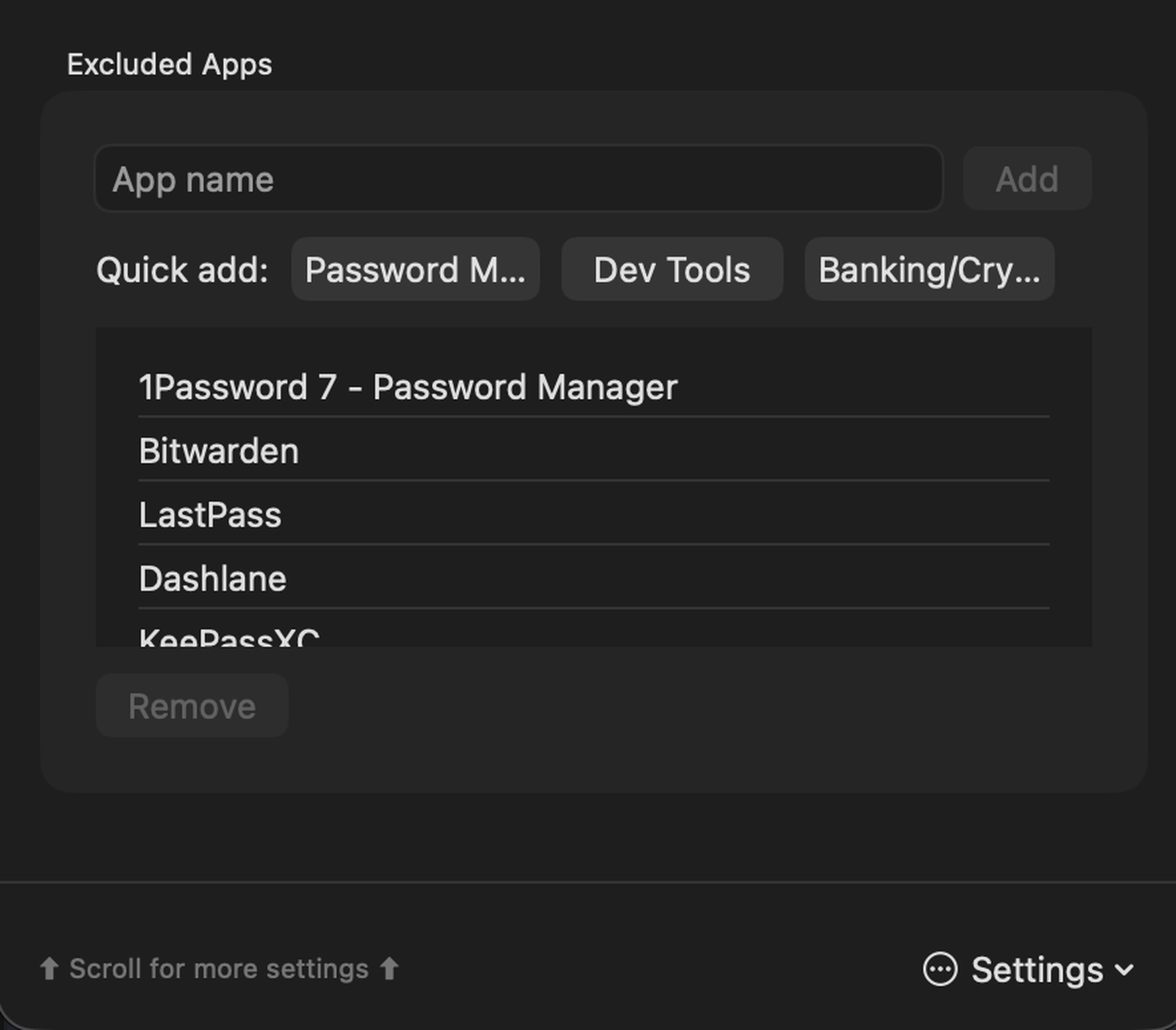The width and height of the screenshot is (1176, 1030).
Task: Quick add Dev Tools group
Action: pos(672,269)
